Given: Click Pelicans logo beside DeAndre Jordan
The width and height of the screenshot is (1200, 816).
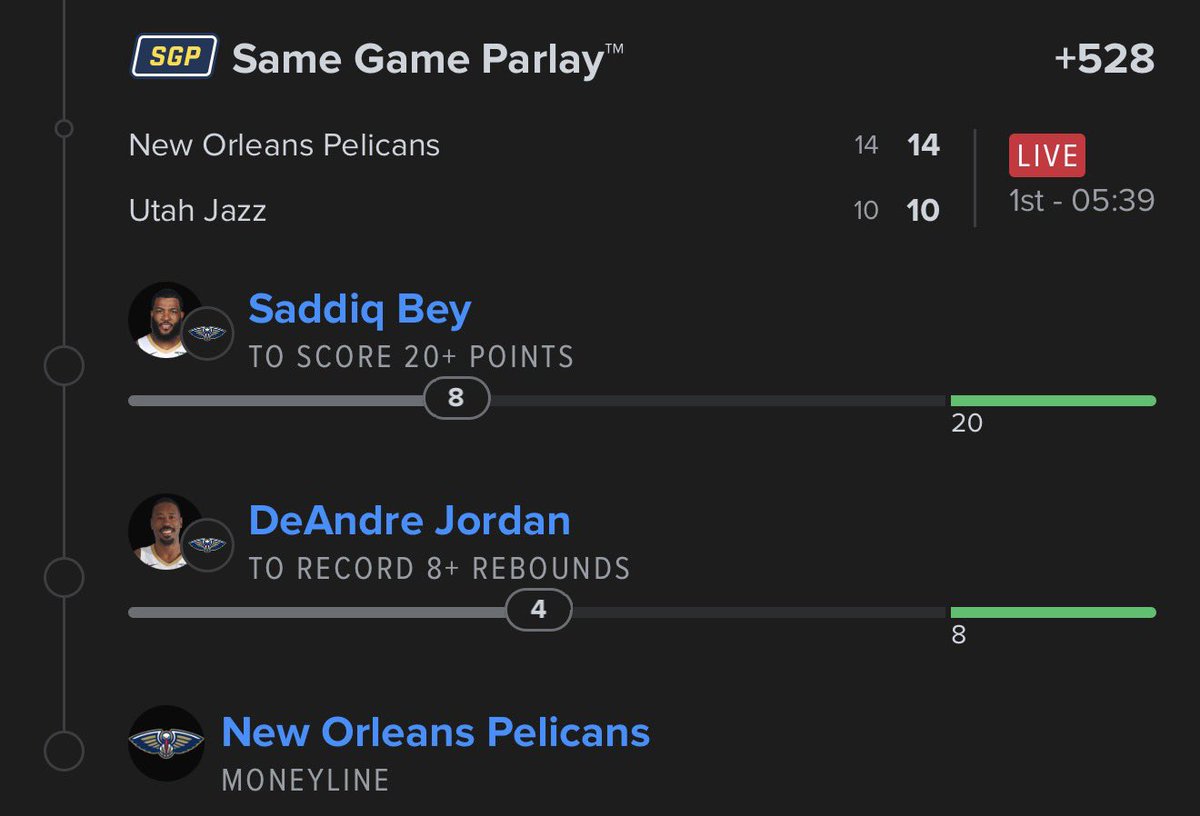Looking at the screenshot, I should click(x=207, y=545).
